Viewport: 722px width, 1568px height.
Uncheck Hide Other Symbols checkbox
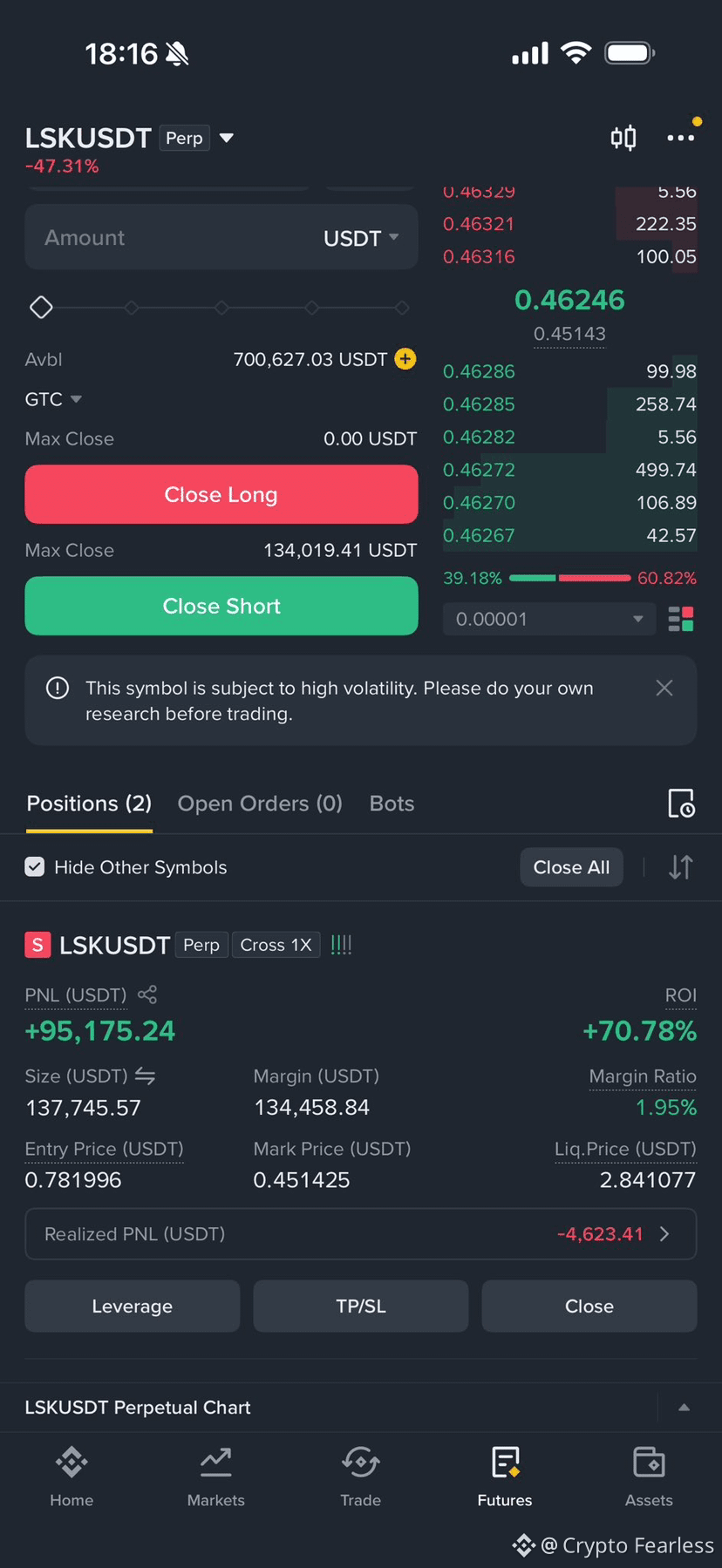click(x=35, y=867)
